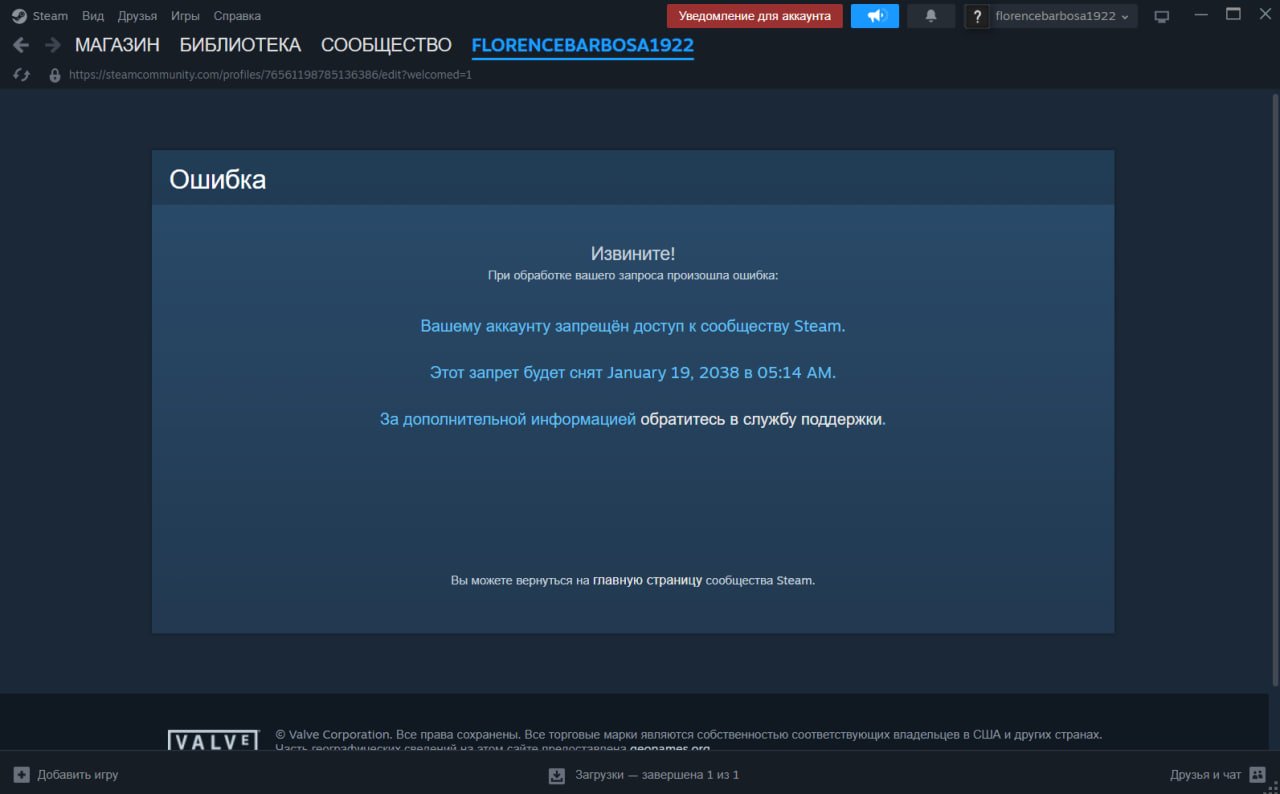Open announcements via megaphone icon
The width and height of the screenshot is (1280, 794).
[875, 16]
